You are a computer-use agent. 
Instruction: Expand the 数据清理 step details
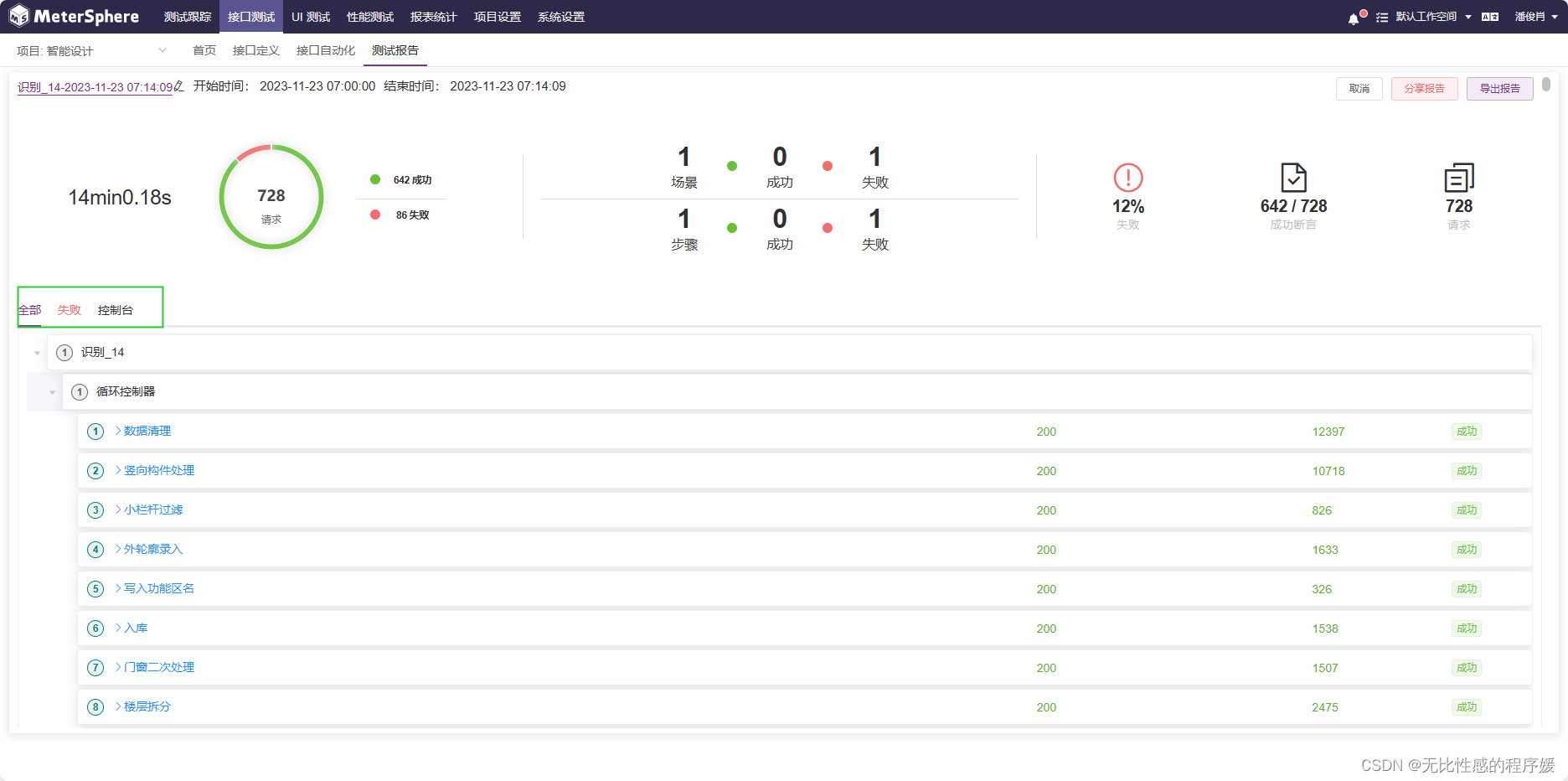tap(118, 431)
